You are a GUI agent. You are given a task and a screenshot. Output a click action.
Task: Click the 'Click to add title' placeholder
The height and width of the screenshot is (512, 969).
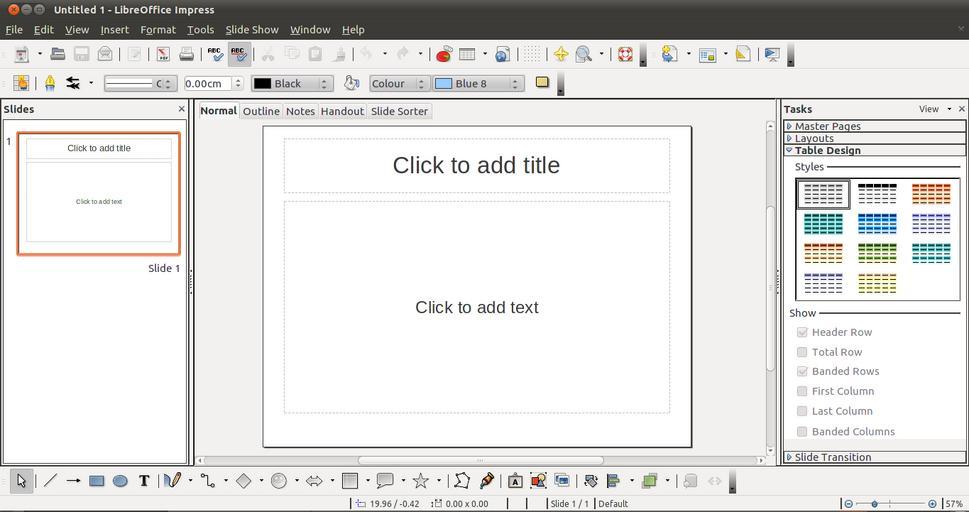(476, 165)
